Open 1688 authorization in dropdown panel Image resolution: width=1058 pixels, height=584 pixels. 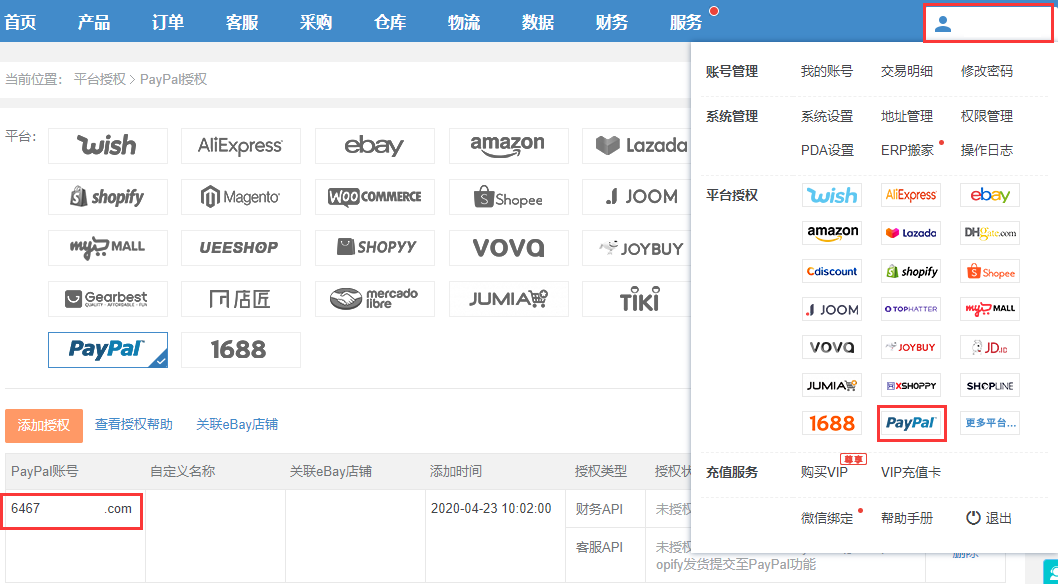(832, 424)
